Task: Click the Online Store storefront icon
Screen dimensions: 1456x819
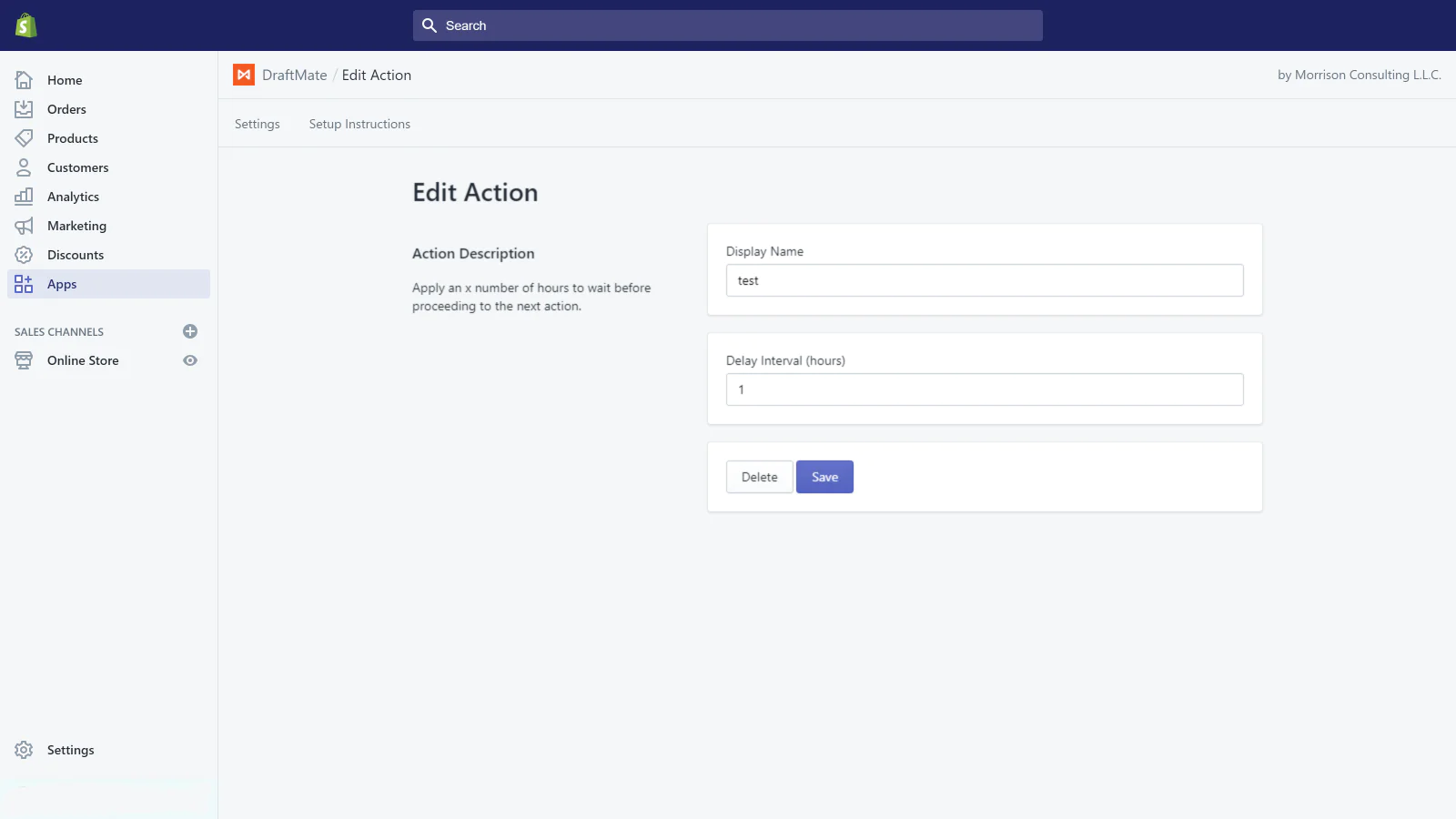Action: [24, 360]
